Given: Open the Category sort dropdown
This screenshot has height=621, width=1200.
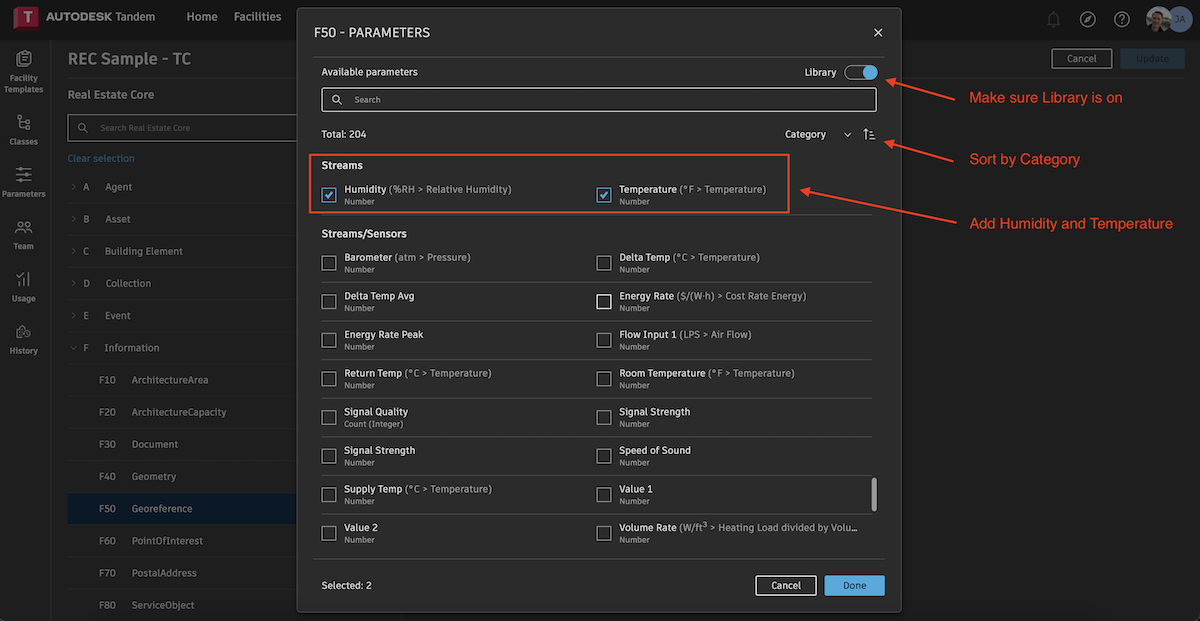Looking at the screenshot, I should pyautogui.click(x=818, y=134).
